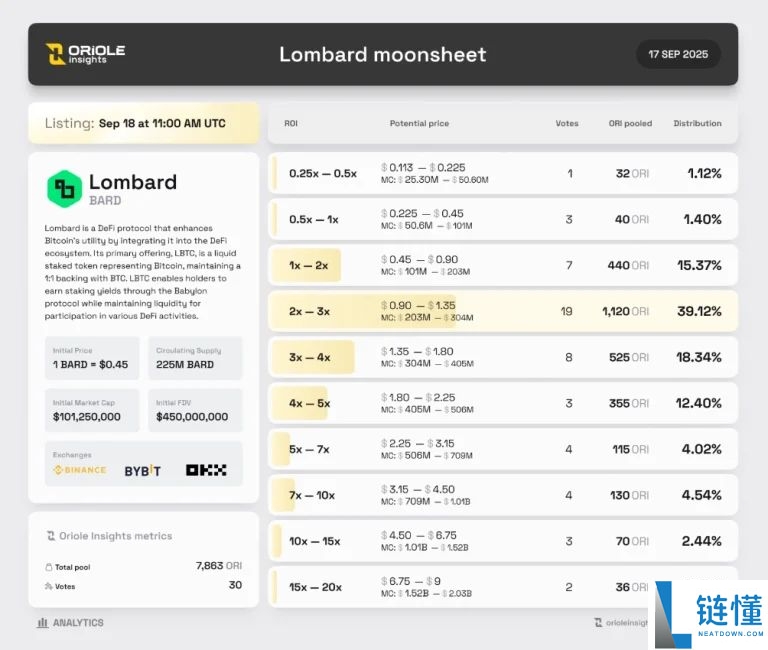The height and width of the screenshot is (650, 768).
Task: Click the OKX exchange logo
Action: [x=206, y=470]
